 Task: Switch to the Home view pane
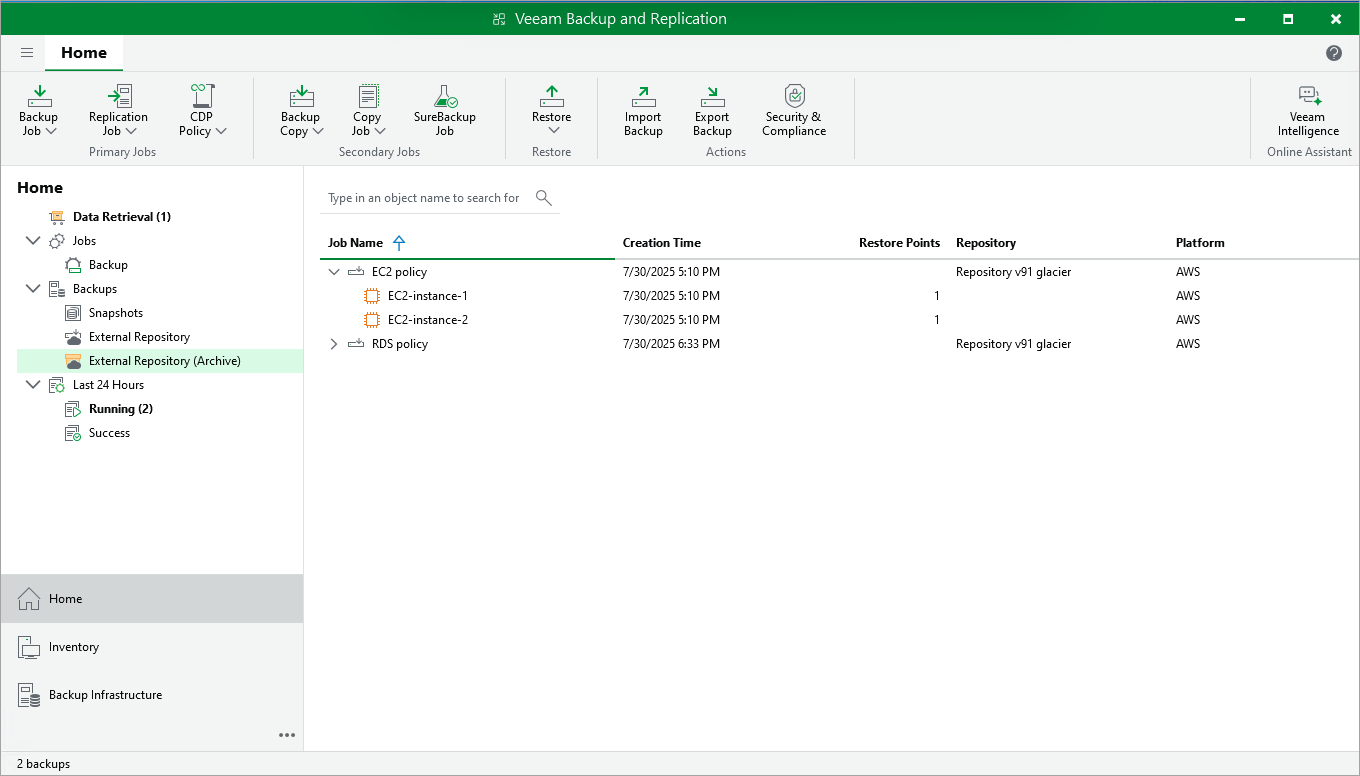pyautogui.click(x=152, y=599)
